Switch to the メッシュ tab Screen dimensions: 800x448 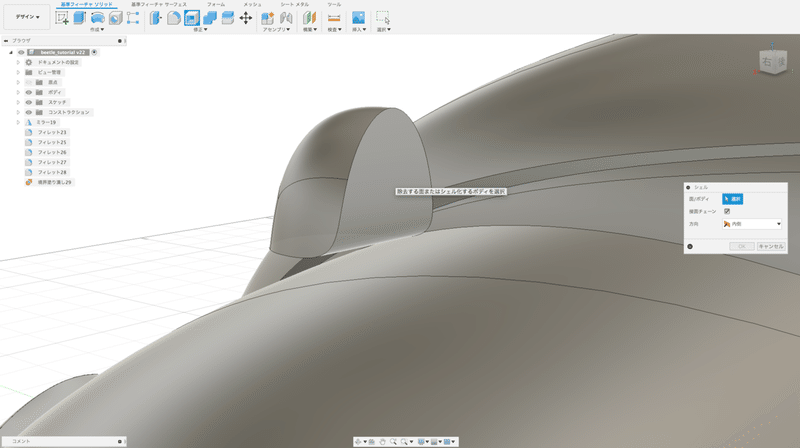click(x=252, y=4)
